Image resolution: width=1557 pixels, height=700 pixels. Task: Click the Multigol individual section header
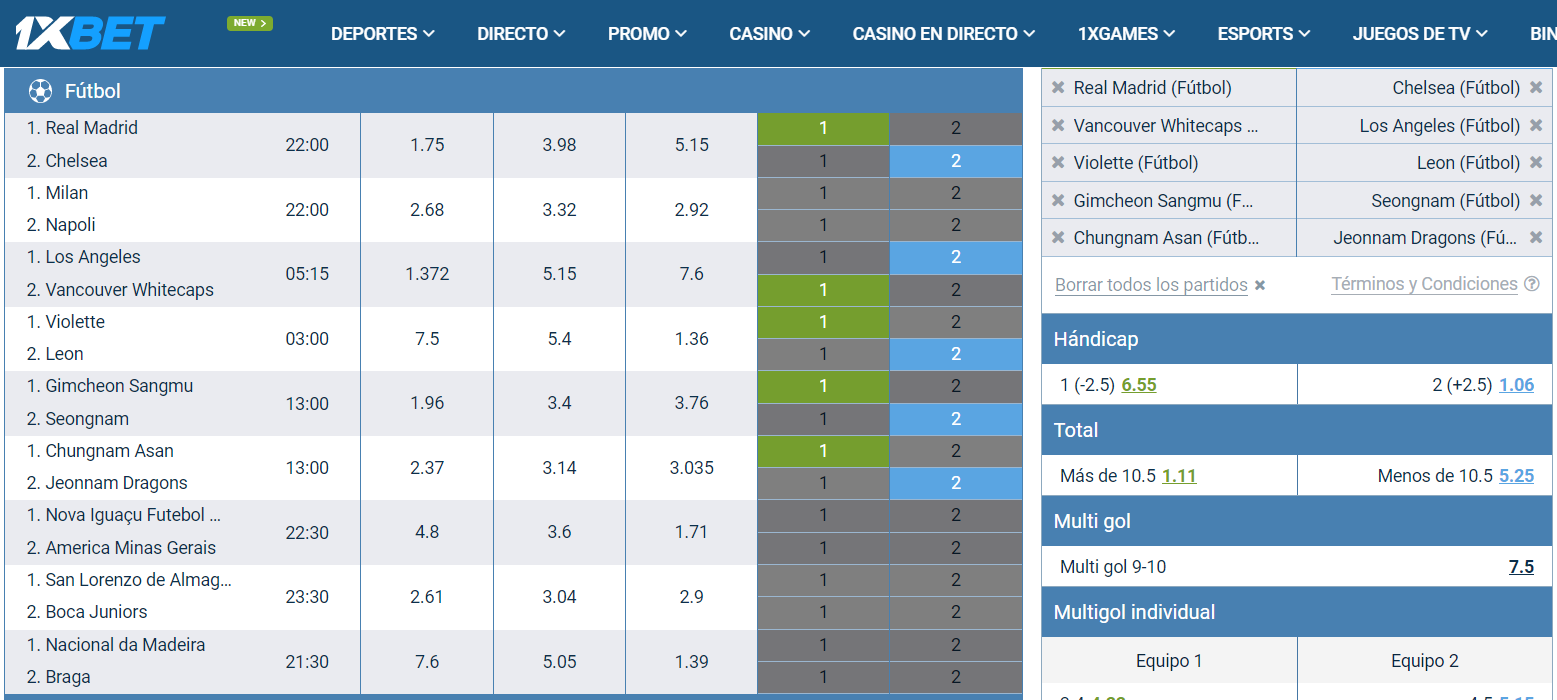point(1297,612)
